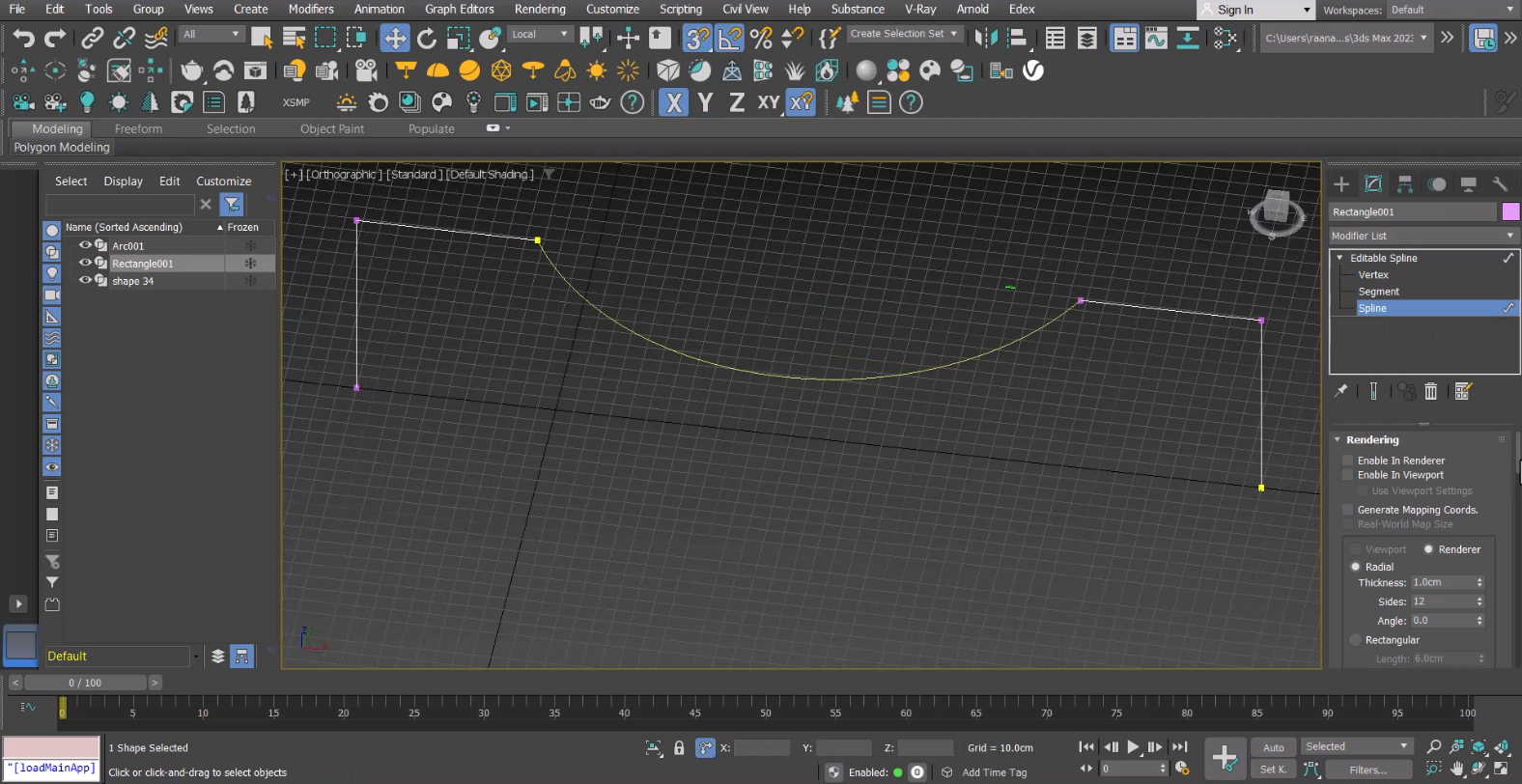This screenshot has height=784, width=1522.
Task: Click the Remove modifier trash icon
Action: point(1431,391)
